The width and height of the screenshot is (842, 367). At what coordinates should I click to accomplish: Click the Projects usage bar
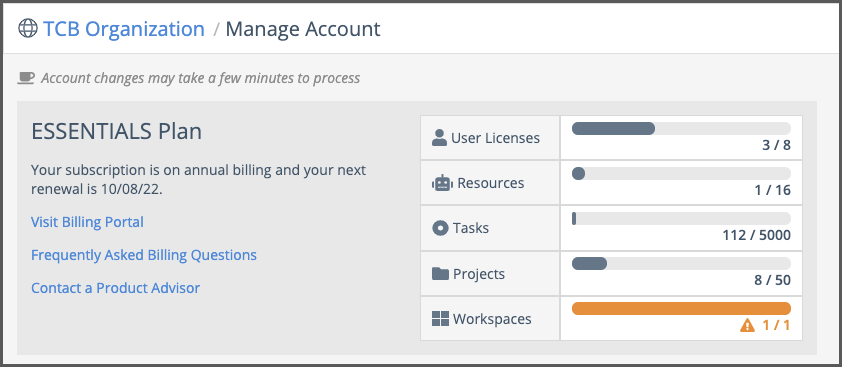click(x=681, y=263)
